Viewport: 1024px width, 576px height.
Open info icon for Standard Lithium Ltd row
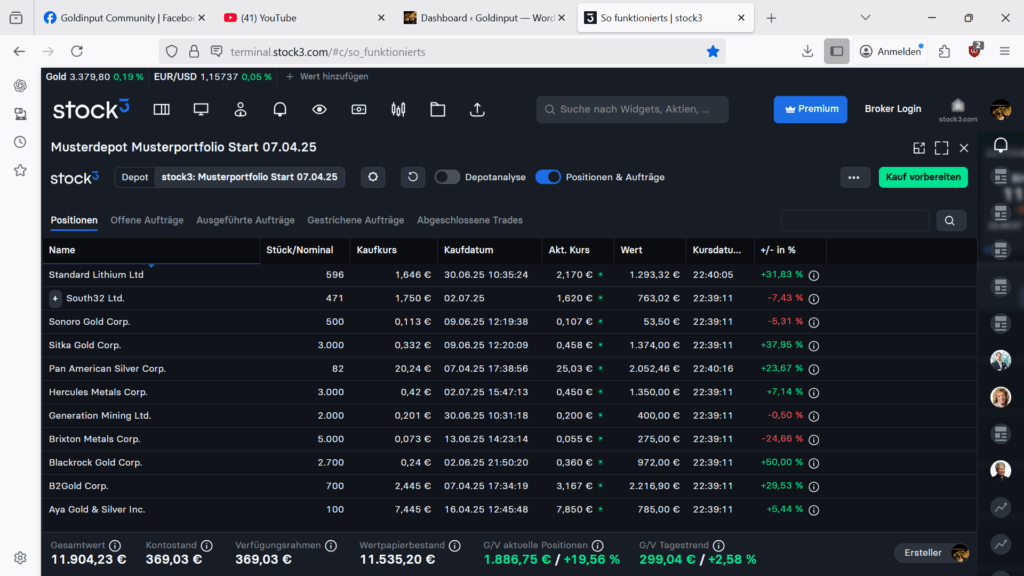[x=814, y=276]
